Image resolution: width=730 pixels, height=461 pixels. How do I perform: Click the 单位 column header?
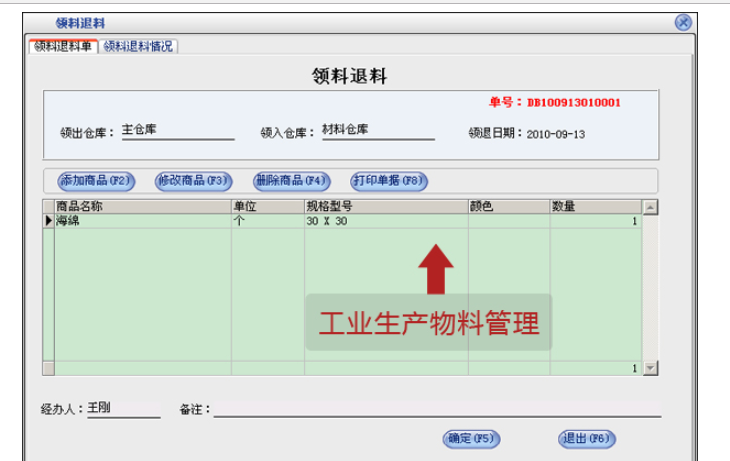(x=268, y=207)
